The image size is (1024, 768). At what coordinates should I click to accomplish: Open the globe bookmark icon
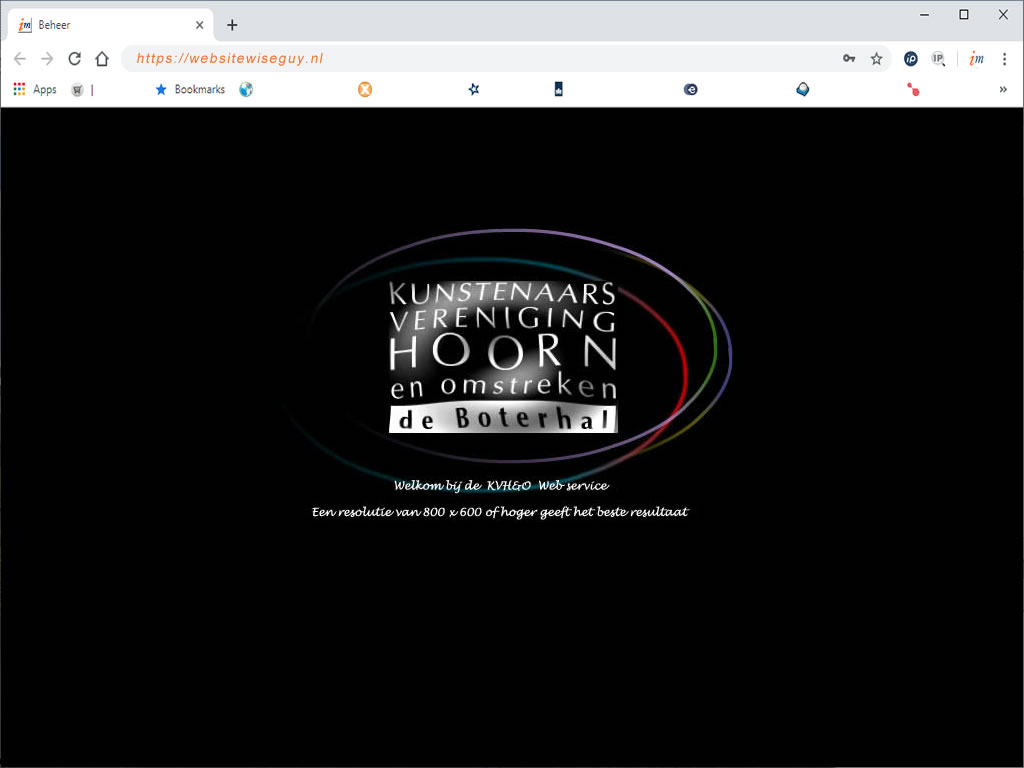pyautogui.click(x=246, y=89)
